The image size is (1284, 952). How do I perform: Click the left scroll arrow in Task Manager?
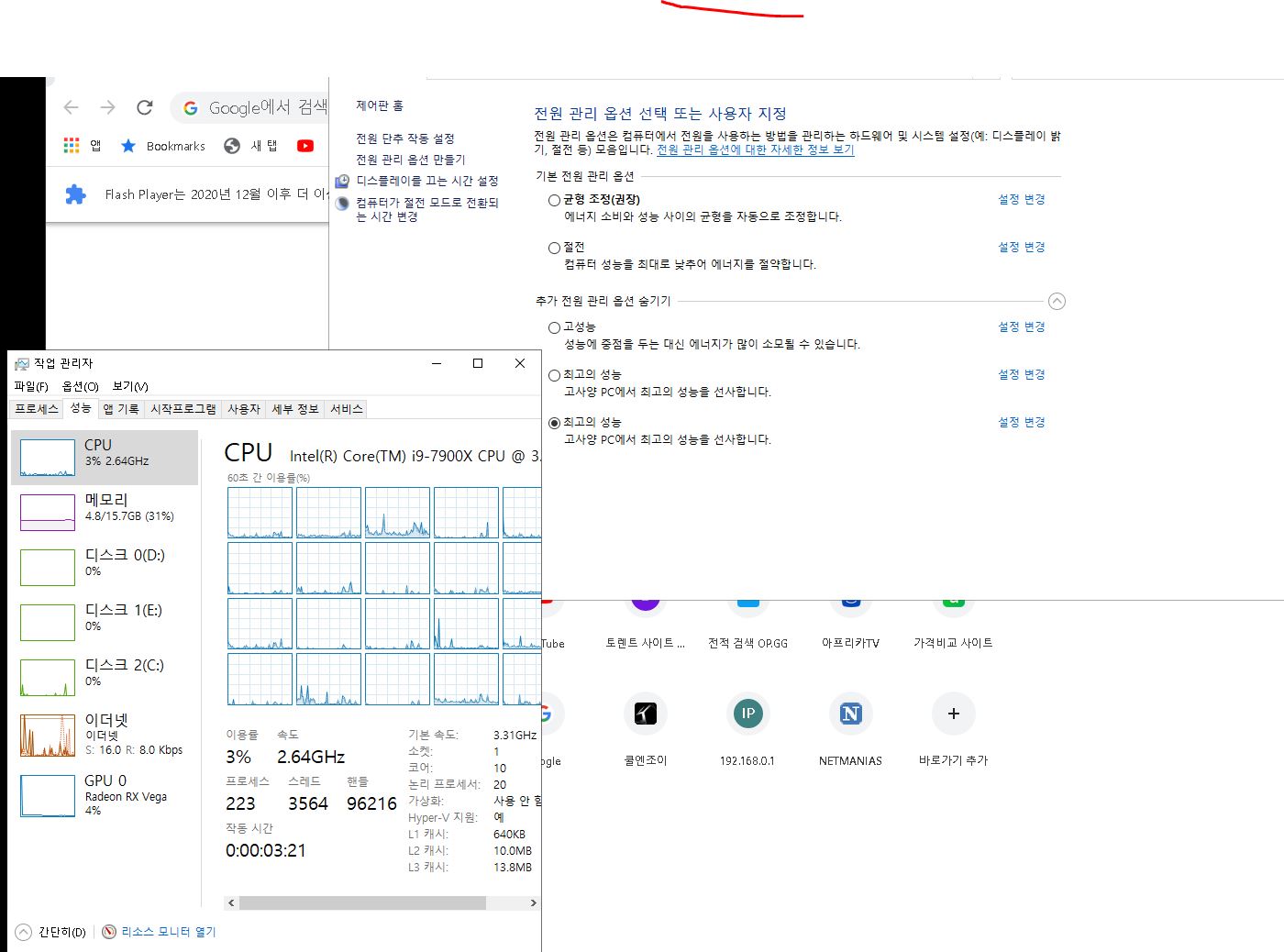pyautogui.click(x=231, y=903)
